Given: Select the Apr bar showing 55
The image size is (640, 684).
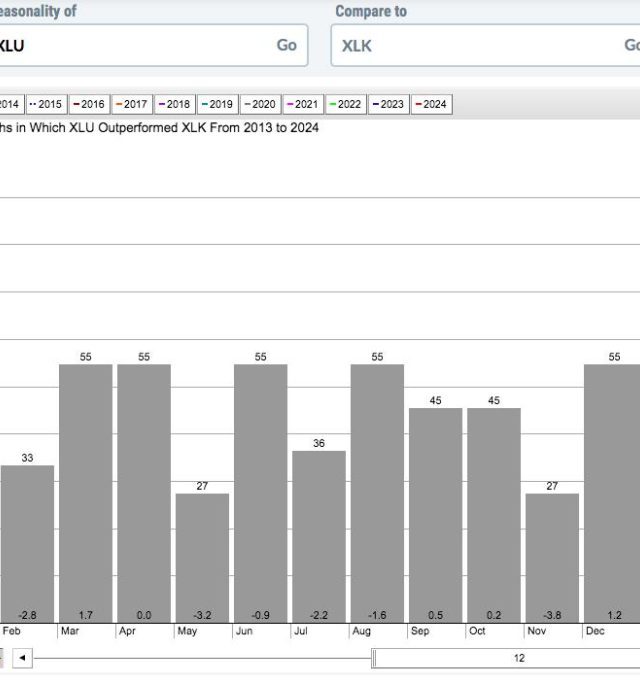Looking at the screenshot, I should coord(144,493).
